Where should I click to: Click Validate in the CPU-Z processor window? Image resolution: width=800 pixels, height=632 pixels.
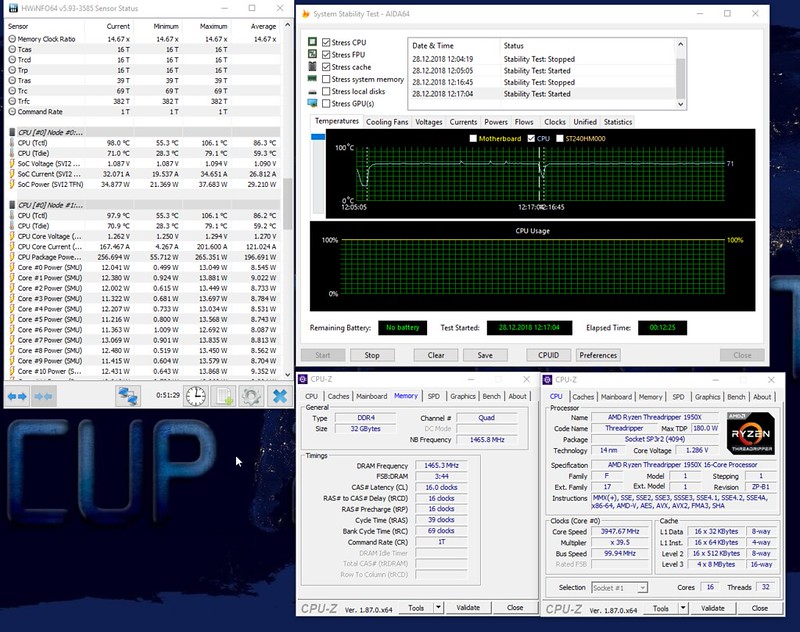711,607
